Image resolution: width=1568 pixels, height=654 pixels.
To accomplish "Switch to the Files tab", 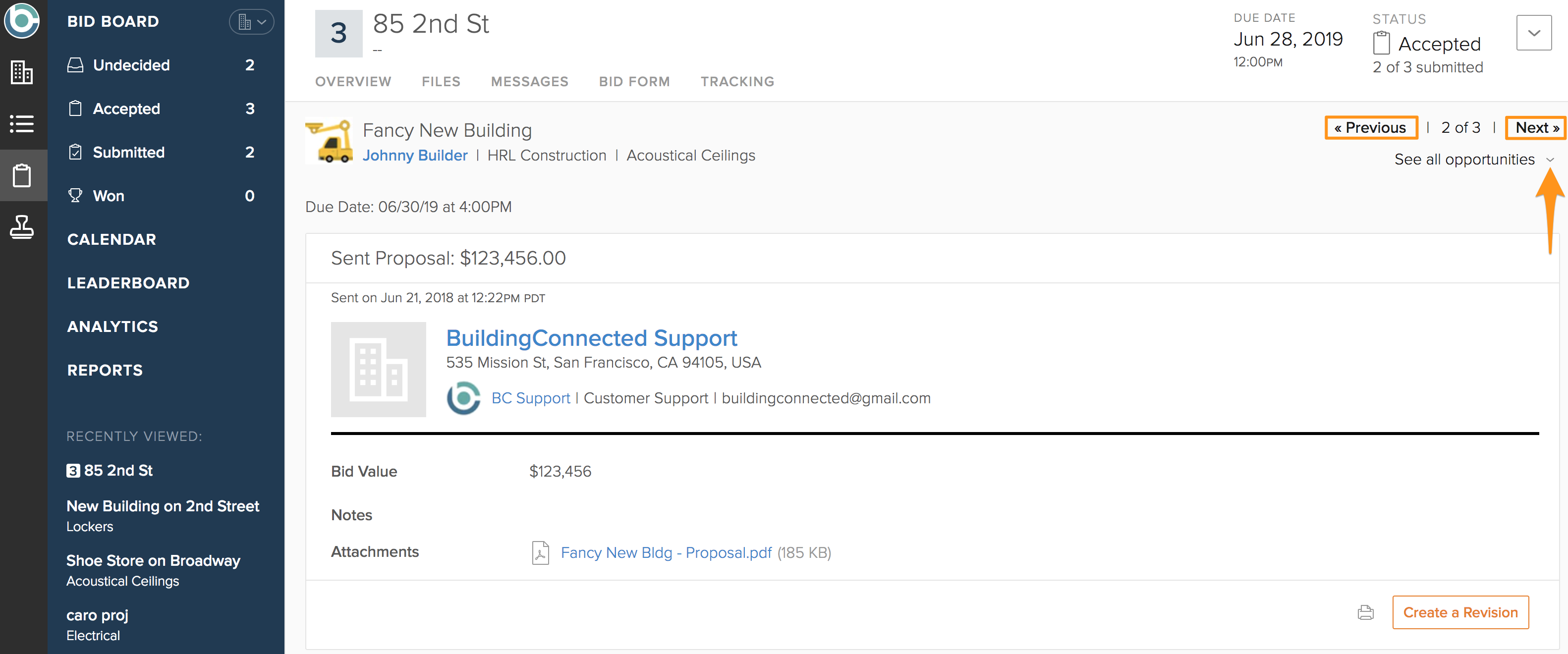I will 441,82.
